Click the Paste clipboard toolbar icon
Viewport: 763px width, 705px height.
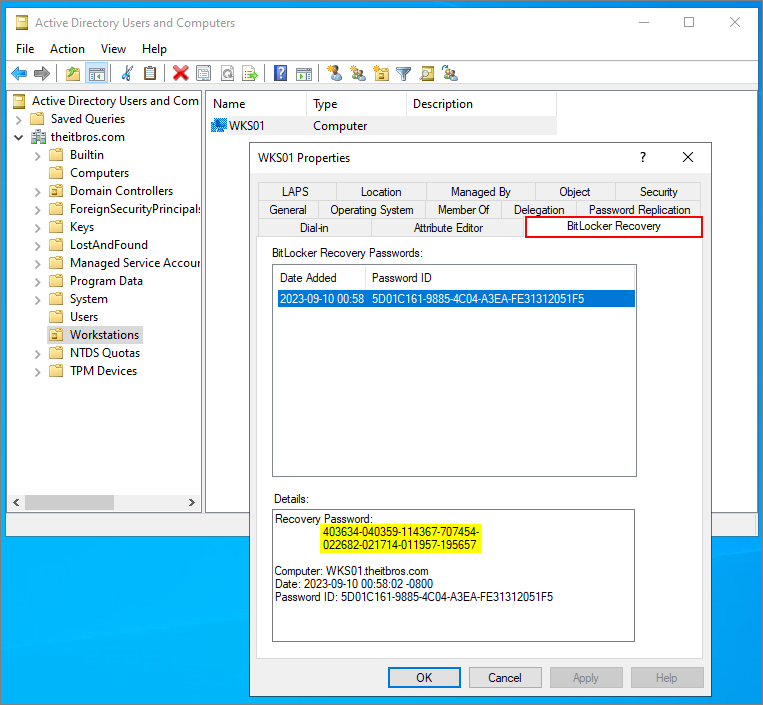[x=150, y=73]
